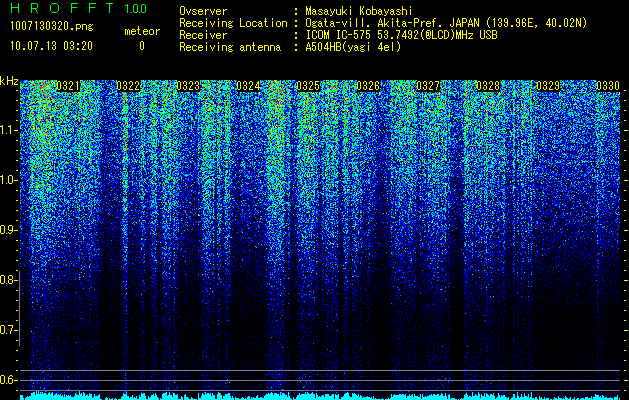
Task: Click the 1.0 frequency axis label
Action: tap(8, 181)
